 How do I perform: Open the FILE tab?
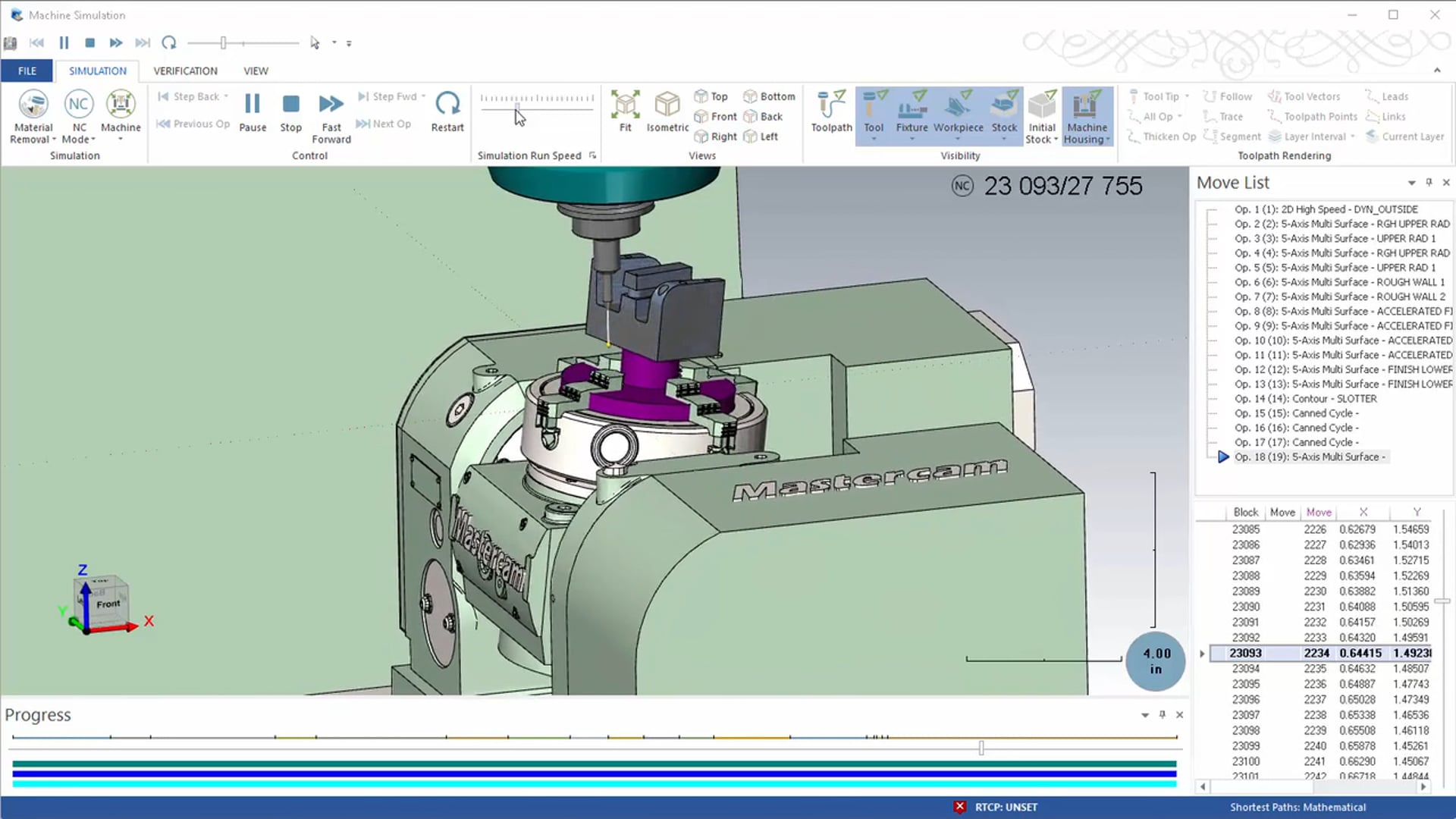[27, 71]
